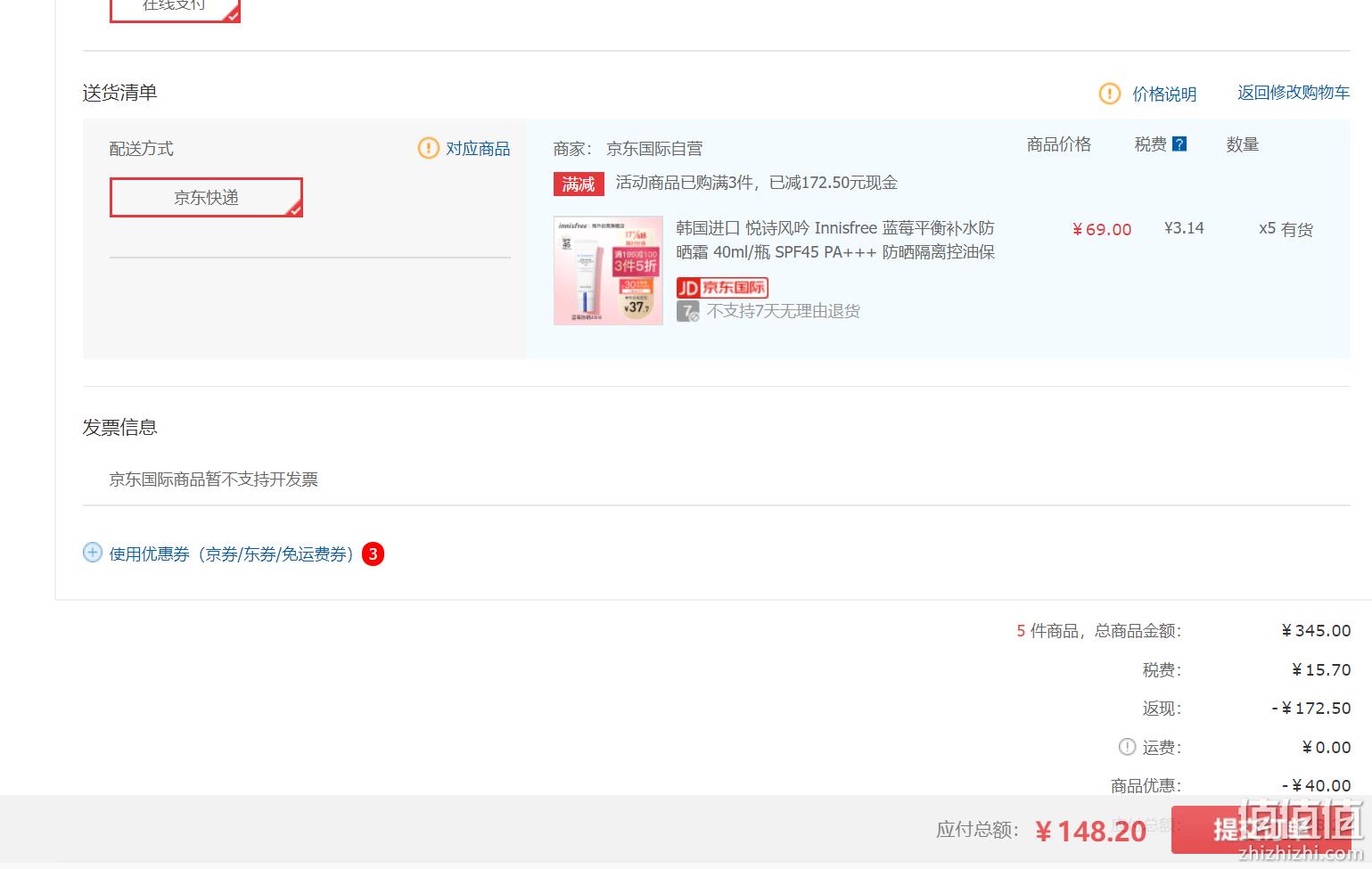Click 不支持7天无理由退货 text

pyautogui.click(x=784, y=311)
